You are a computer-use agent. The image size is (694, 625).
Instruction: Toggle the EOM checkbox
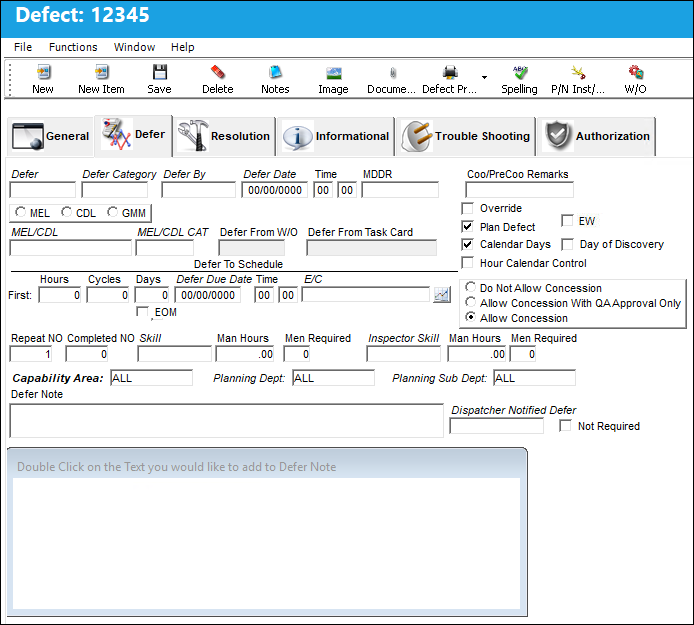point(143,312)
